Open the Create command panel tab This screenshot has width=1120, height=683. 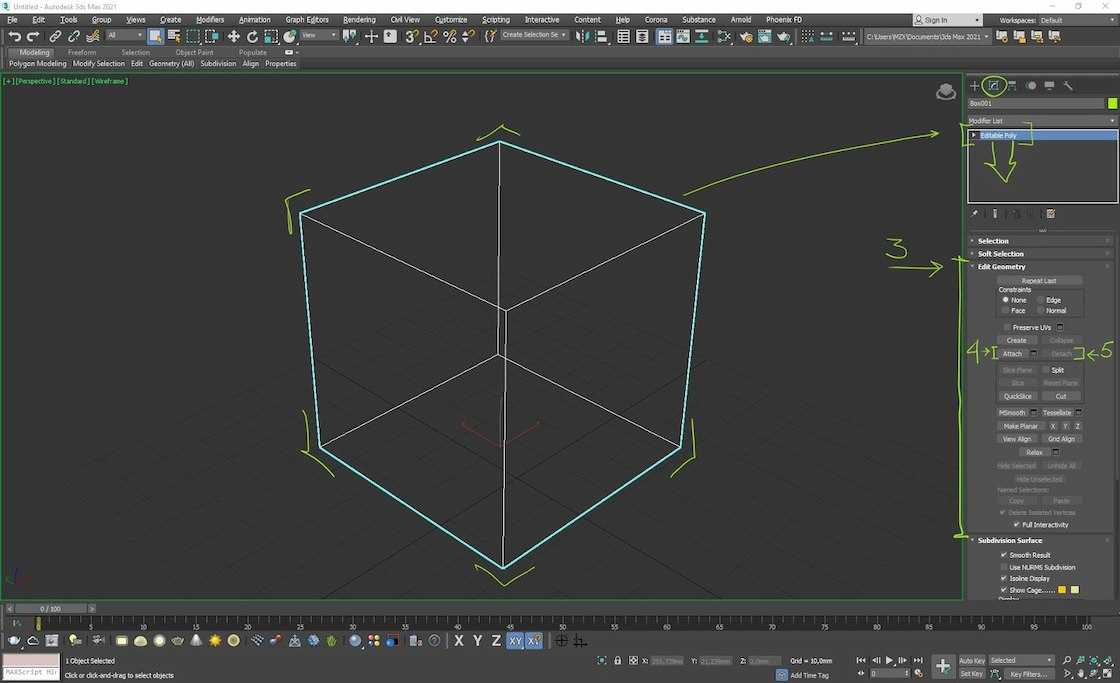tap(975, 86)
